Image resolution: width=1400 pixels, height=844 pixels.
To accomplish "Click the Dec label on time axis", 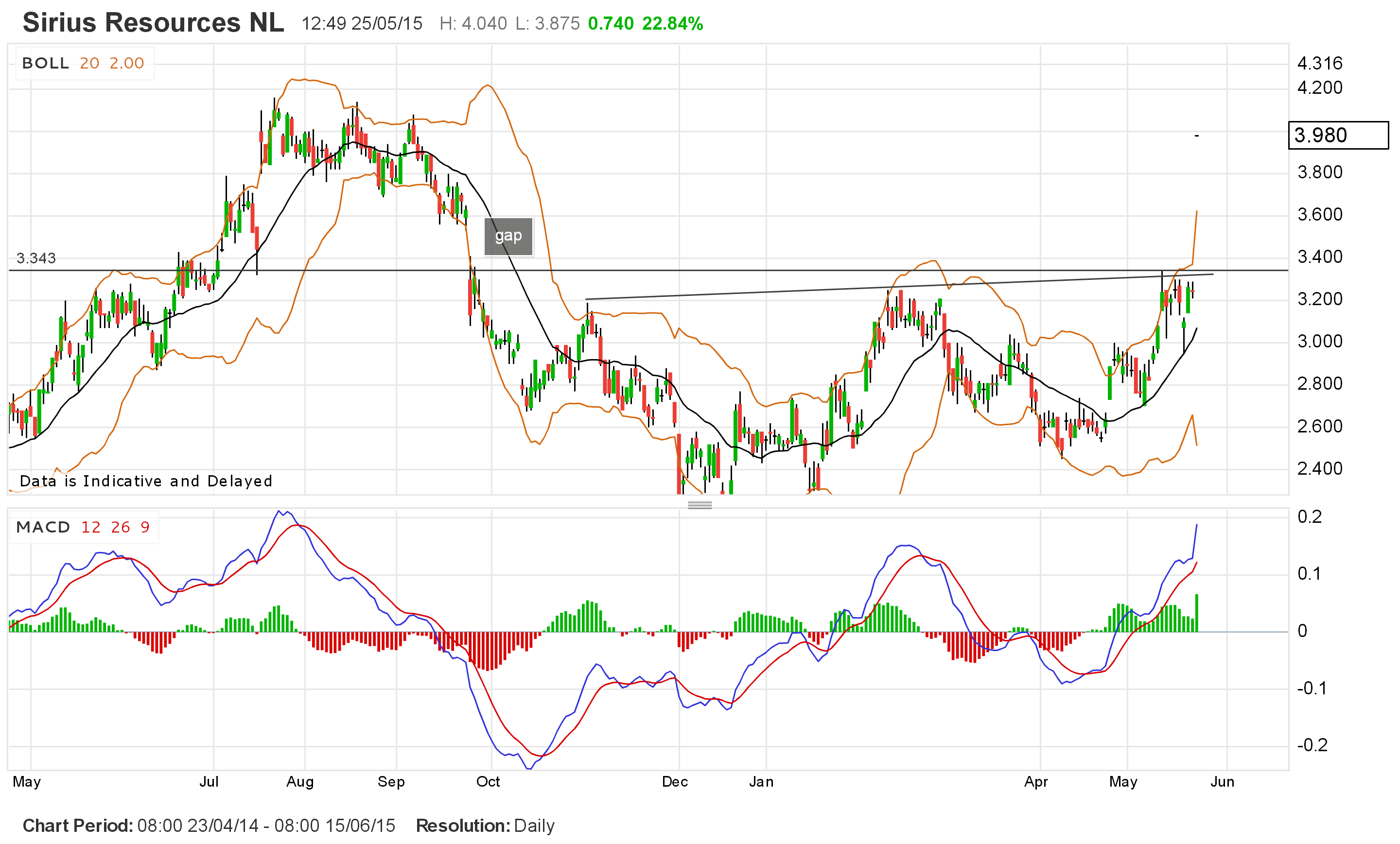I will click(675, 781).
